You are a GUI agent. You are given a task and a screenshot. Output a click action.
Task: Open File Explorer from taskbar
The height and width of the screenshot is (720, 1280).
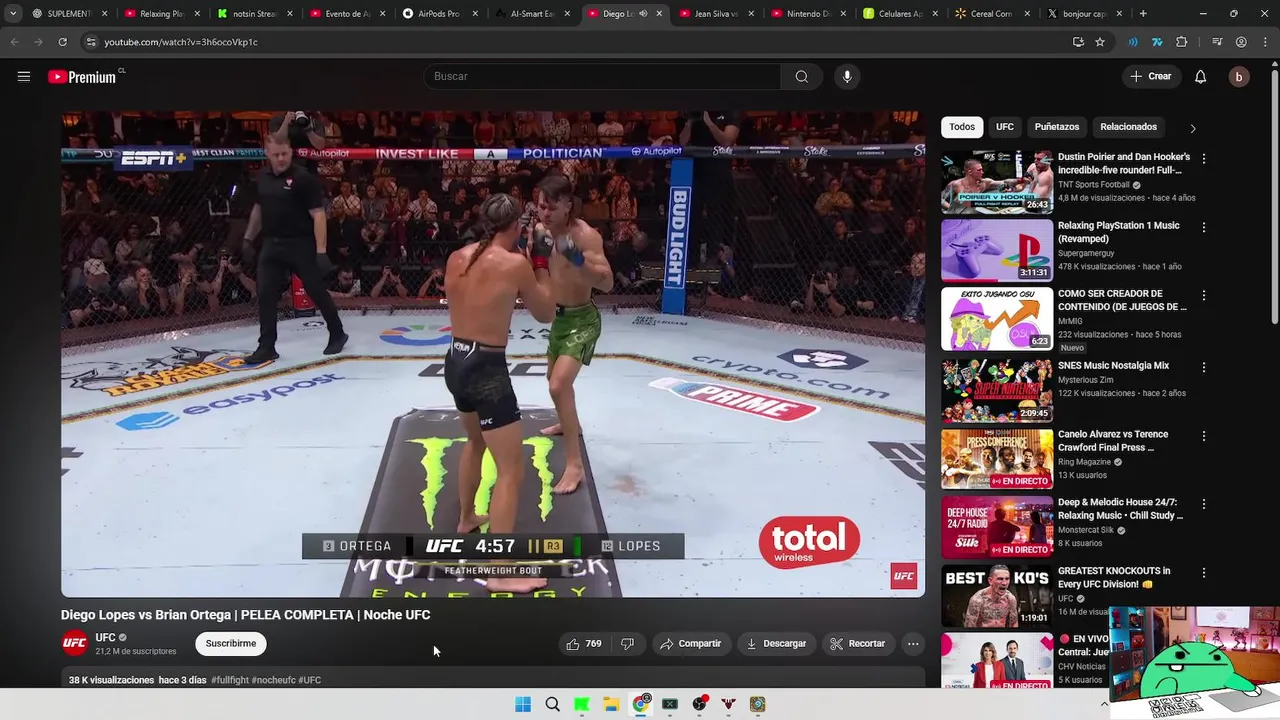pos(611,704)
